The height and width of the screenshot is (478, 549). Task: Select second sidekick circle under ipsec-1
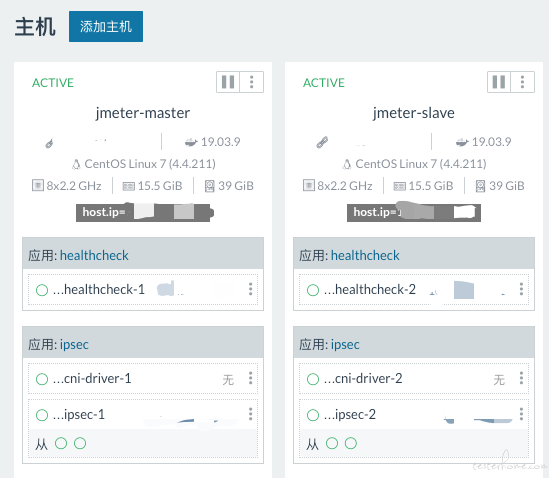coord(80,443)
